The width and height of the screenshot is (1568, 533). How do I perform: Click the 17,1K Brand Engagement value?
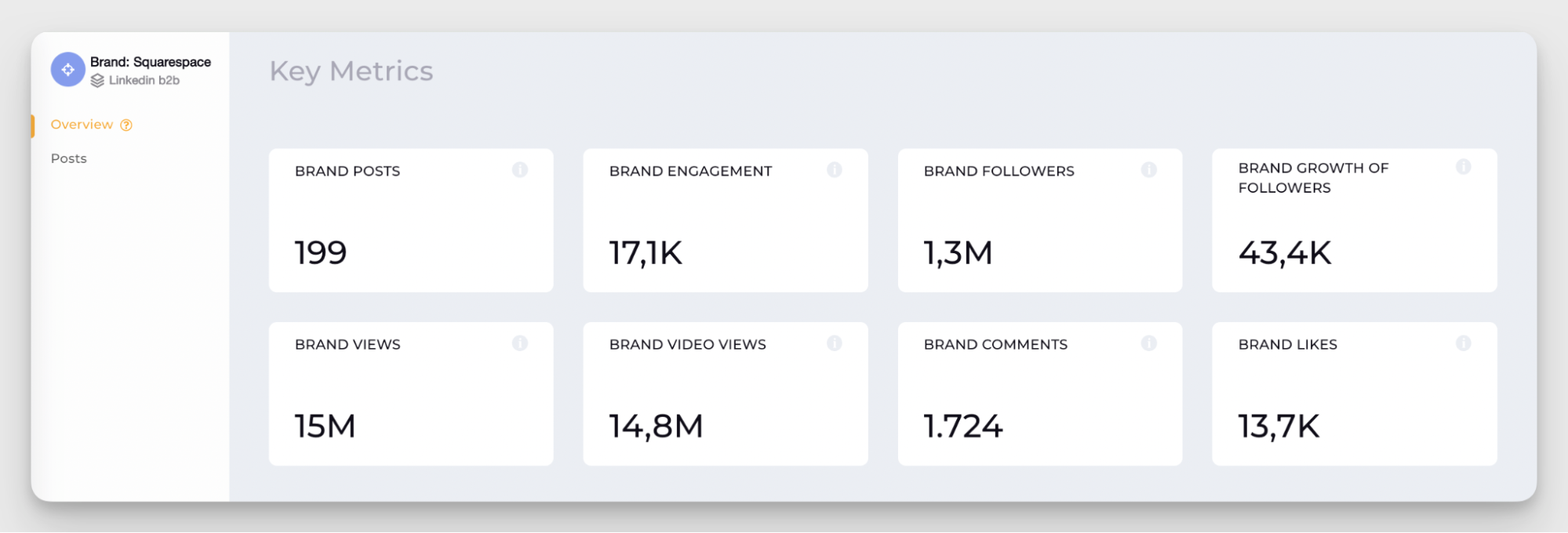point(646,253)
